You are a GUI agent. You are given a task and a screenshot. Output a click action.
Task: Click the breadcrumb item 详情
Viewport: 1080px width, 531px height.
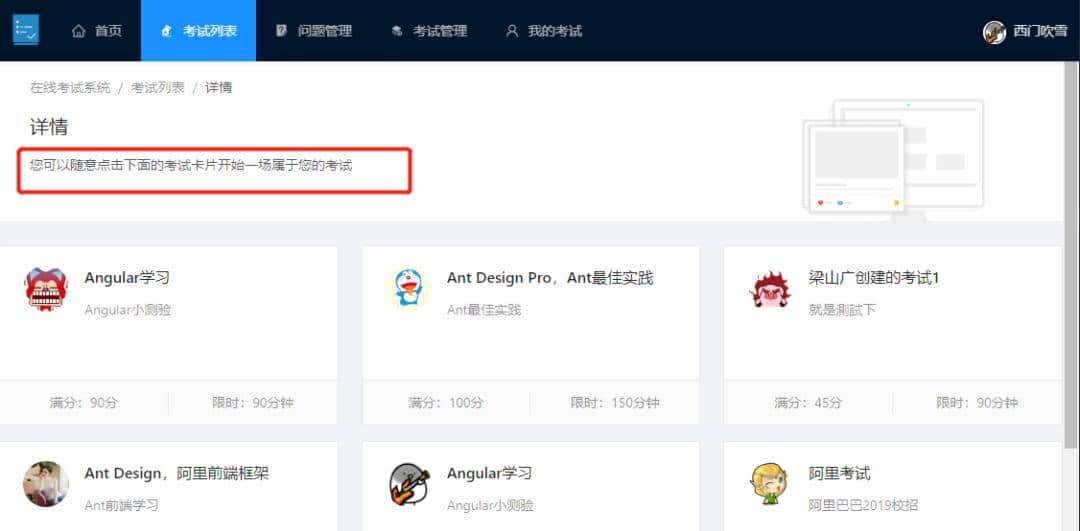(218, 87)
